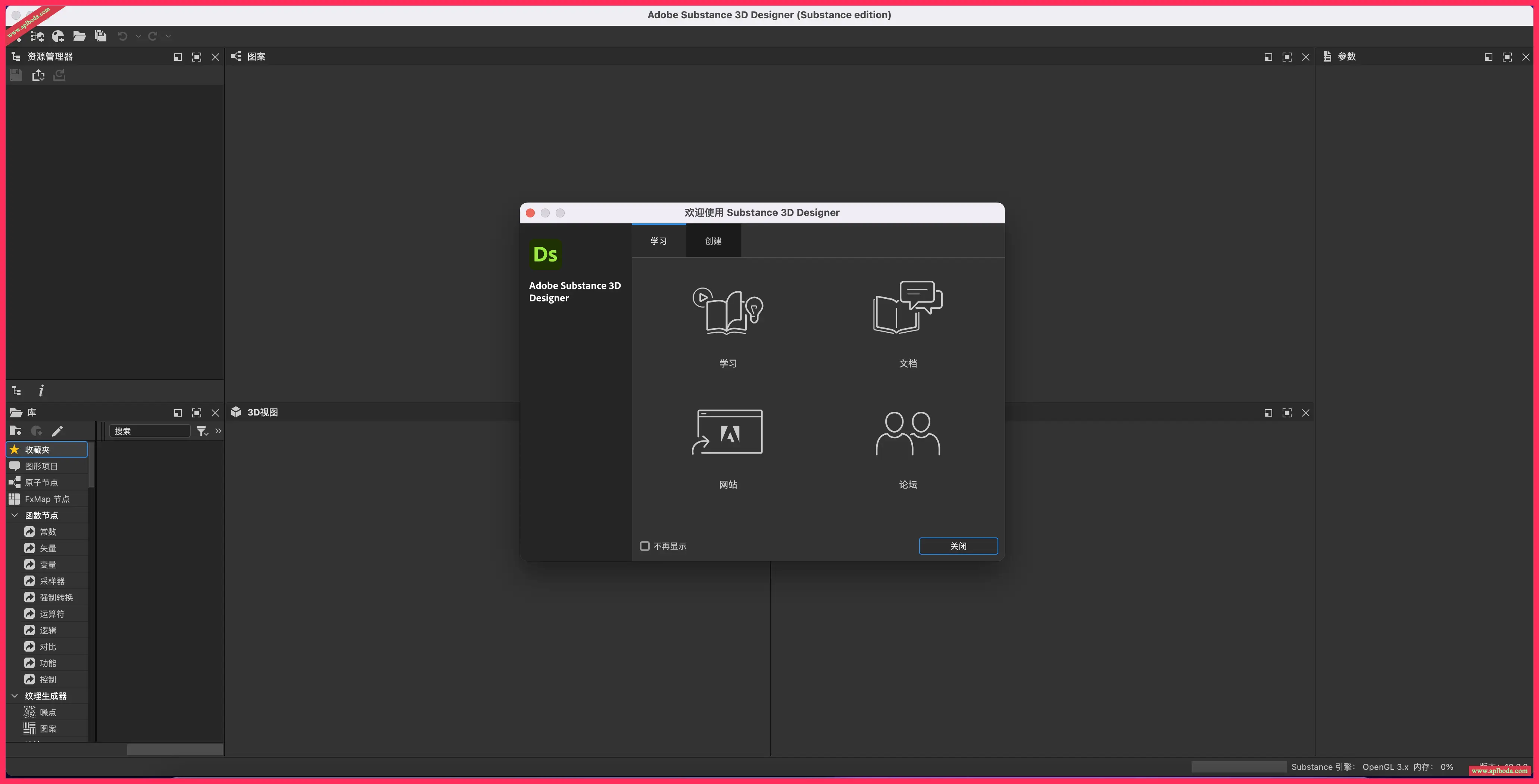Image resolution: width=1539 pixels, height=784 pixels.
Task: Collapse the 纹理生成器 tree group
Action: 15,696
